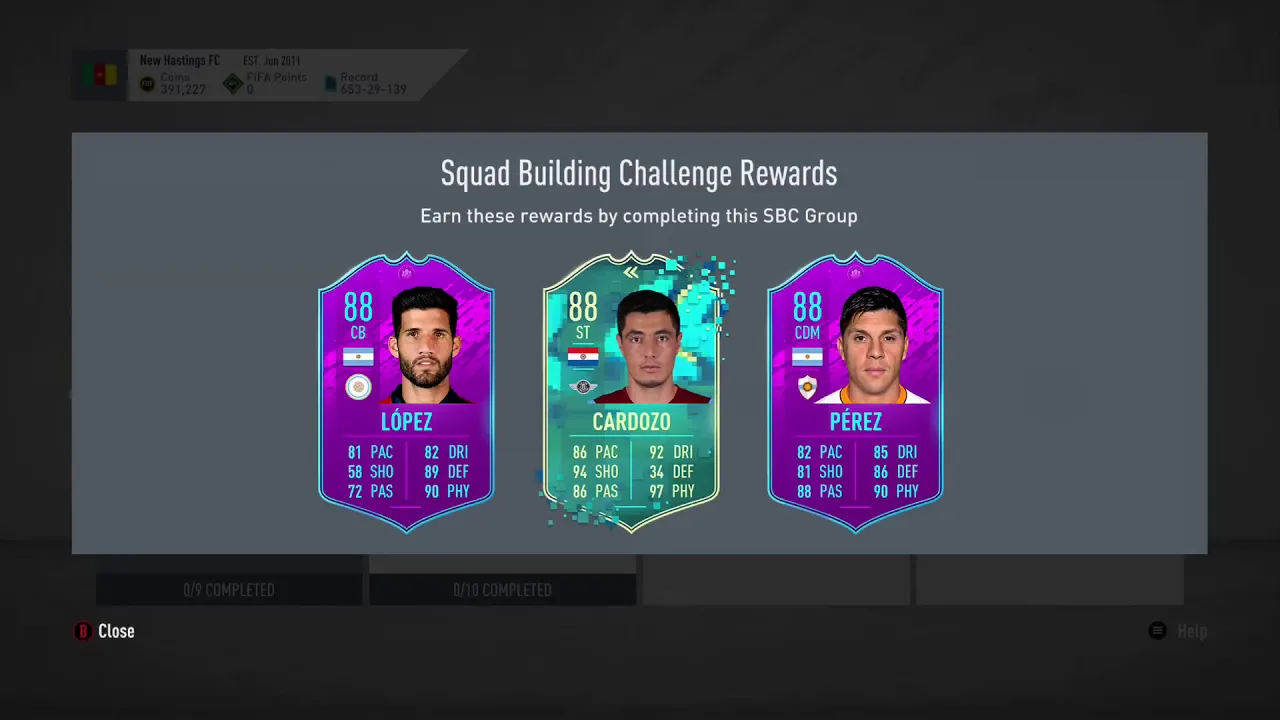Click the red B Close button icon
Viewport: 1280px width, 720px height.
click(x=83, y=631)
